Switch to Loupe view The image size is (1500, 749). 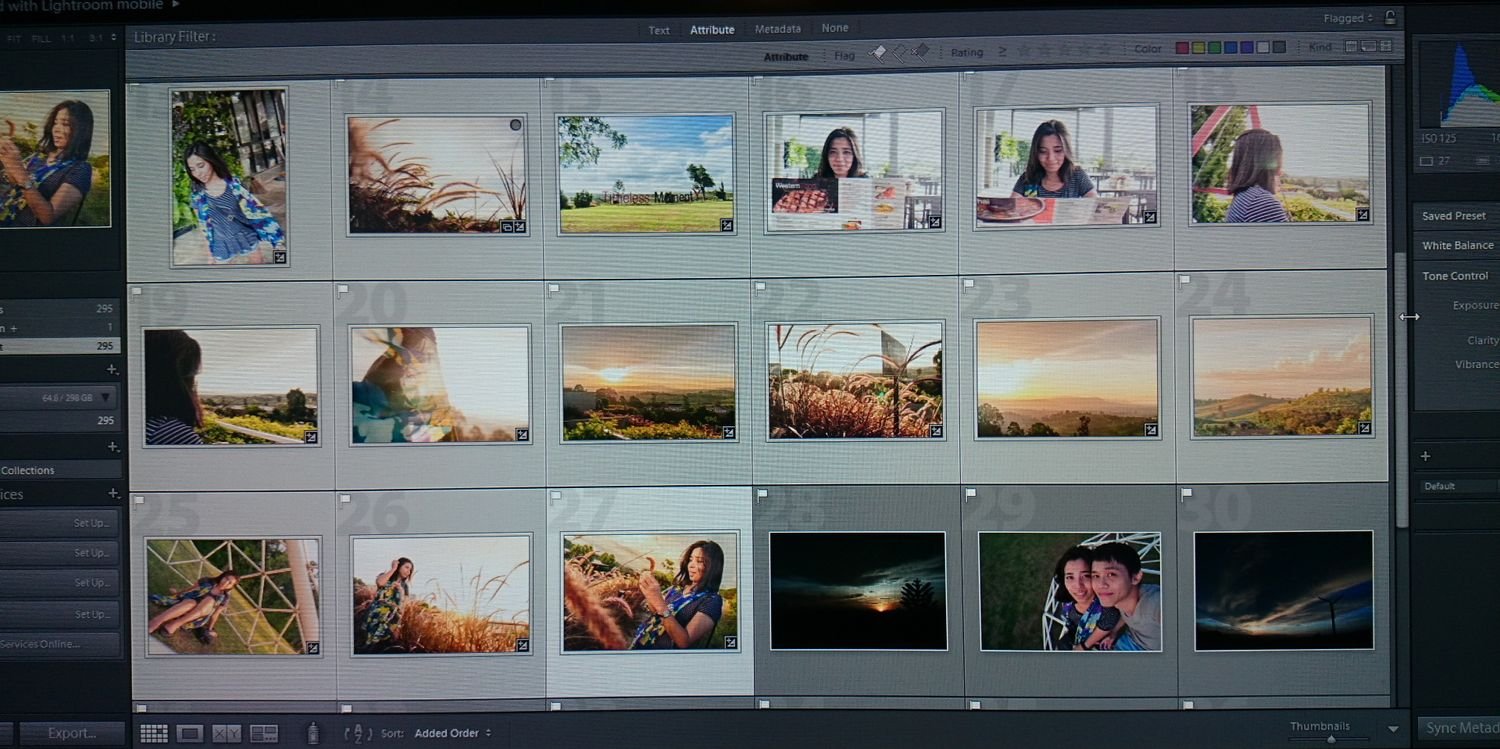click(x=190, y=734)
